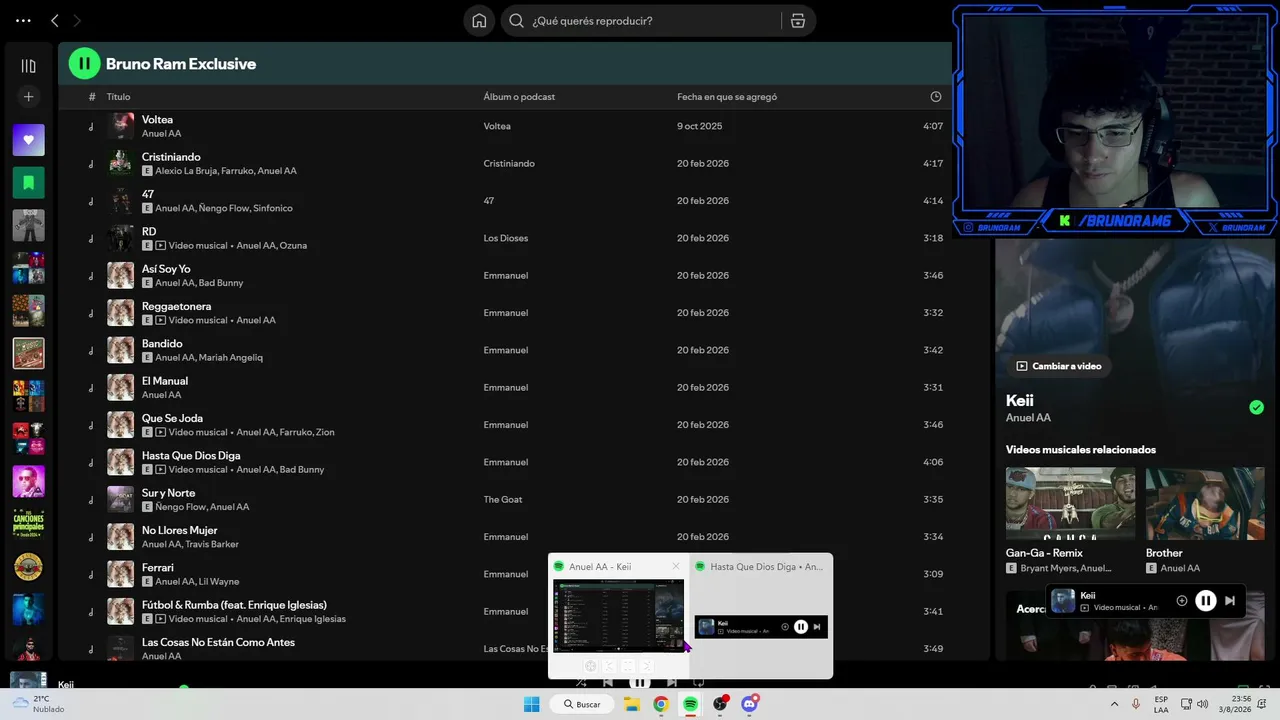Go forward with the right arrow

77,20
